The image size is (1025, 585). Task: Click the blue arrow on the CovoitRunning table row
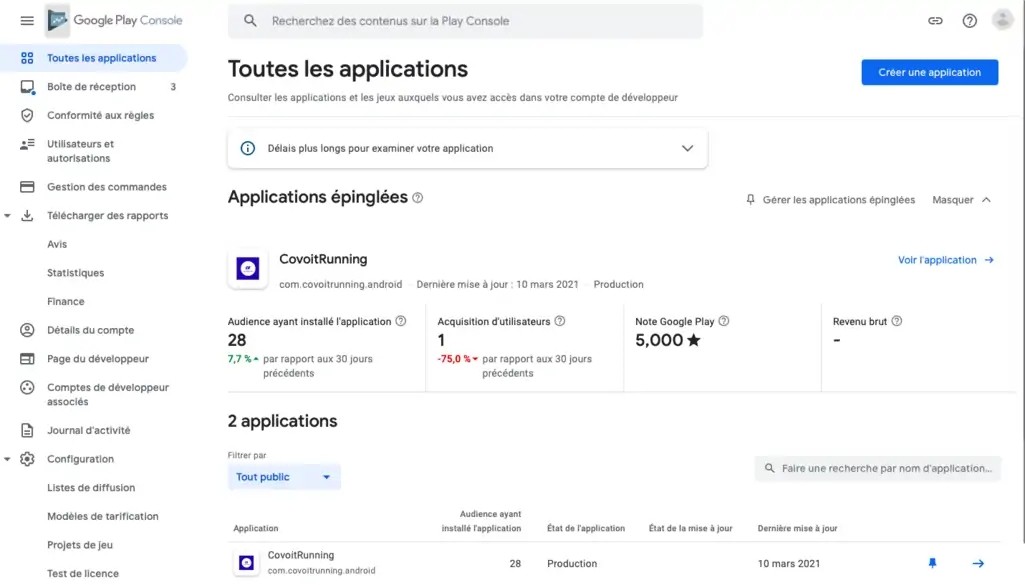[x=978, y=563]
